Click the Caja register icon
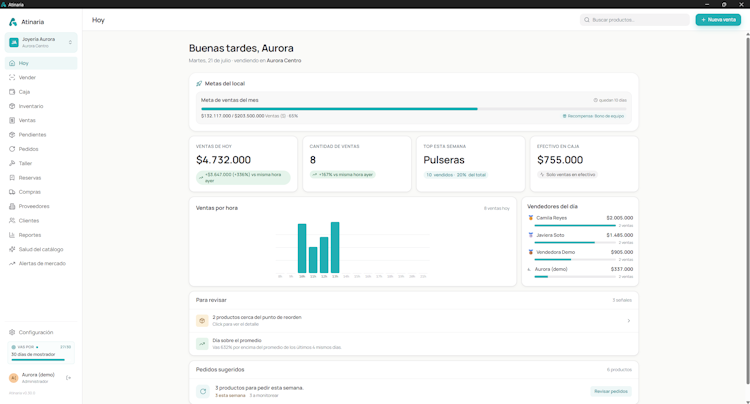This screenshot has height=404, width=750. click(x=12, y=92)
